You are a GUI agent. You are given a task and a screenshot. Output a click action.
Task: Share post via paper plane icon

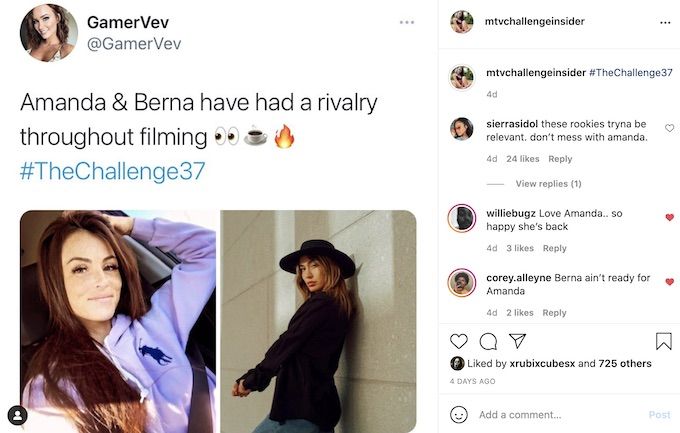[517, 341]
